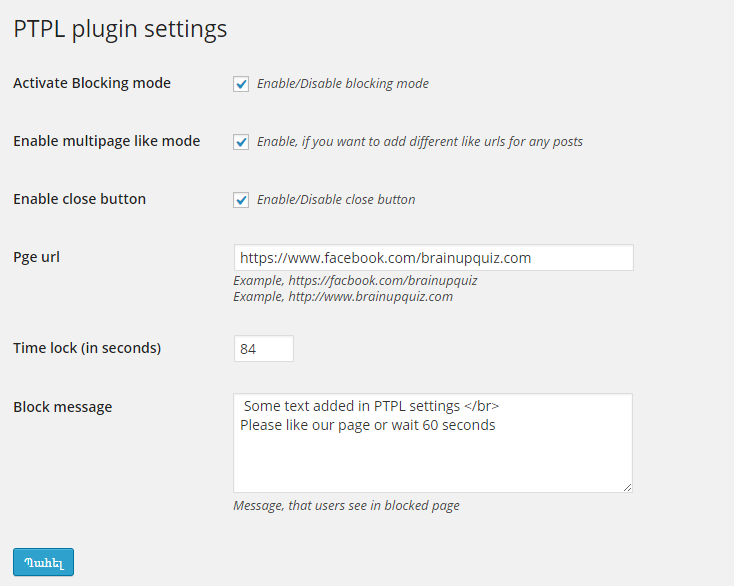Click the PTPL plugin settings heading
The image size is (734, 586).
(120, 29)
